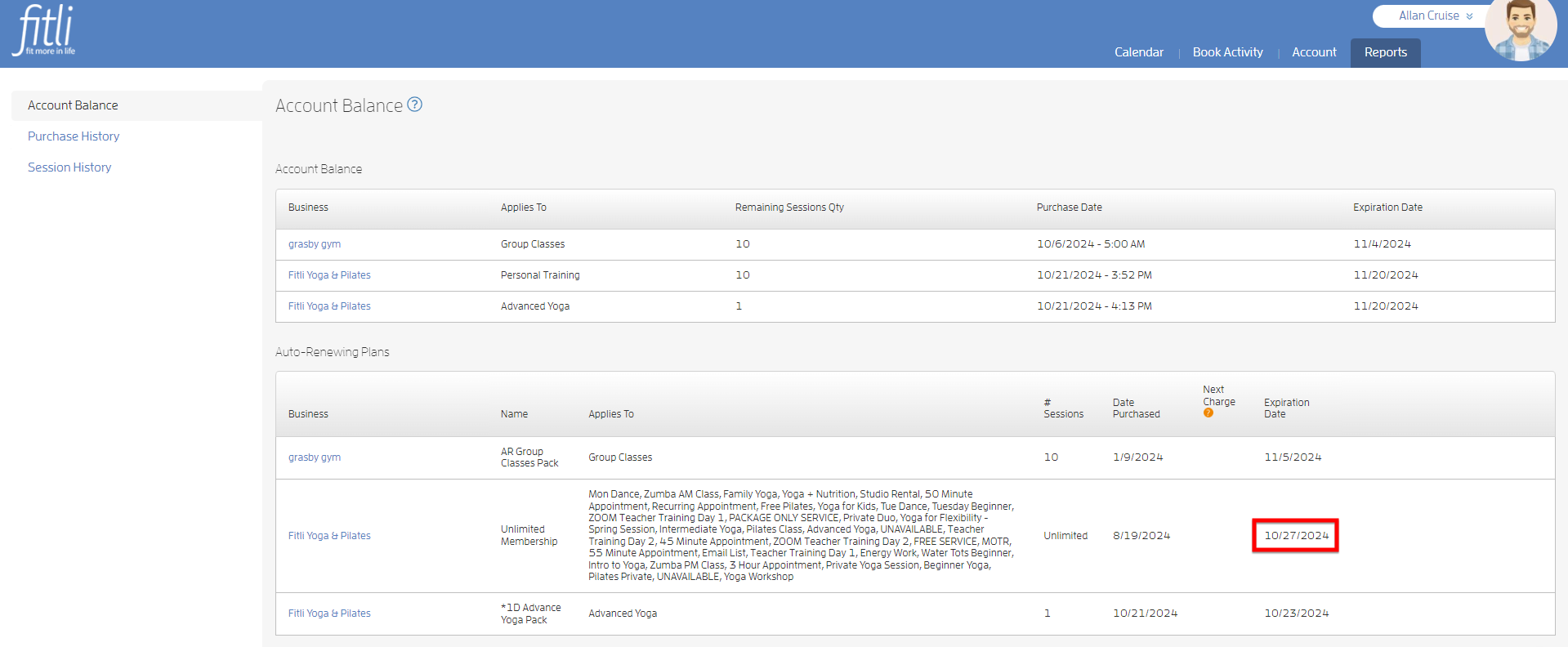The width and height of the screenshot is (1568, 647).
Task: Click the Unlimited Membership plan name
Action: point(529,536)
